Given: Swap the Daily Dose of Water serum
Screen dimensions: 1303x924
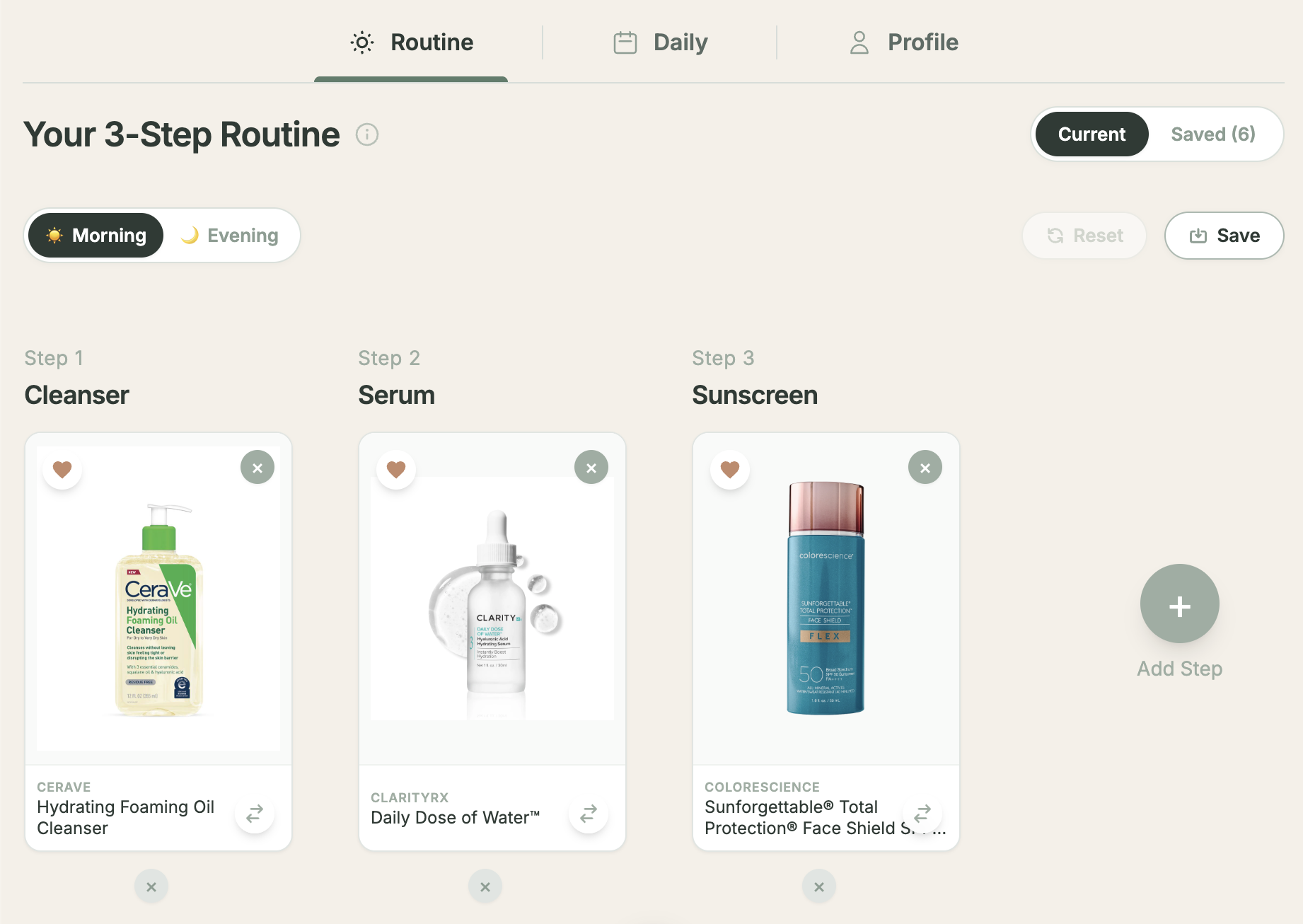Looking at the screenshot, I should (x=588, y=814).
